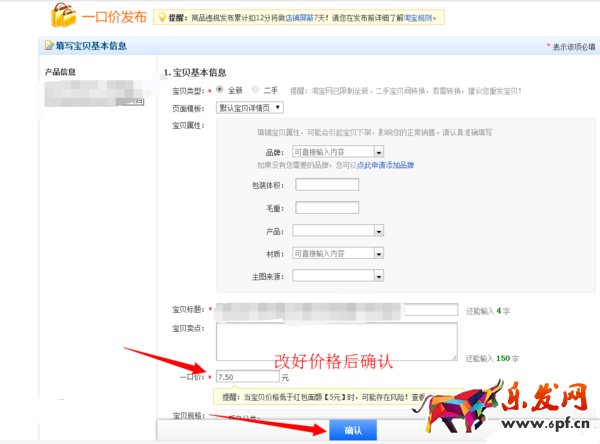Focus the 包装体积 input field

[327, 184]
